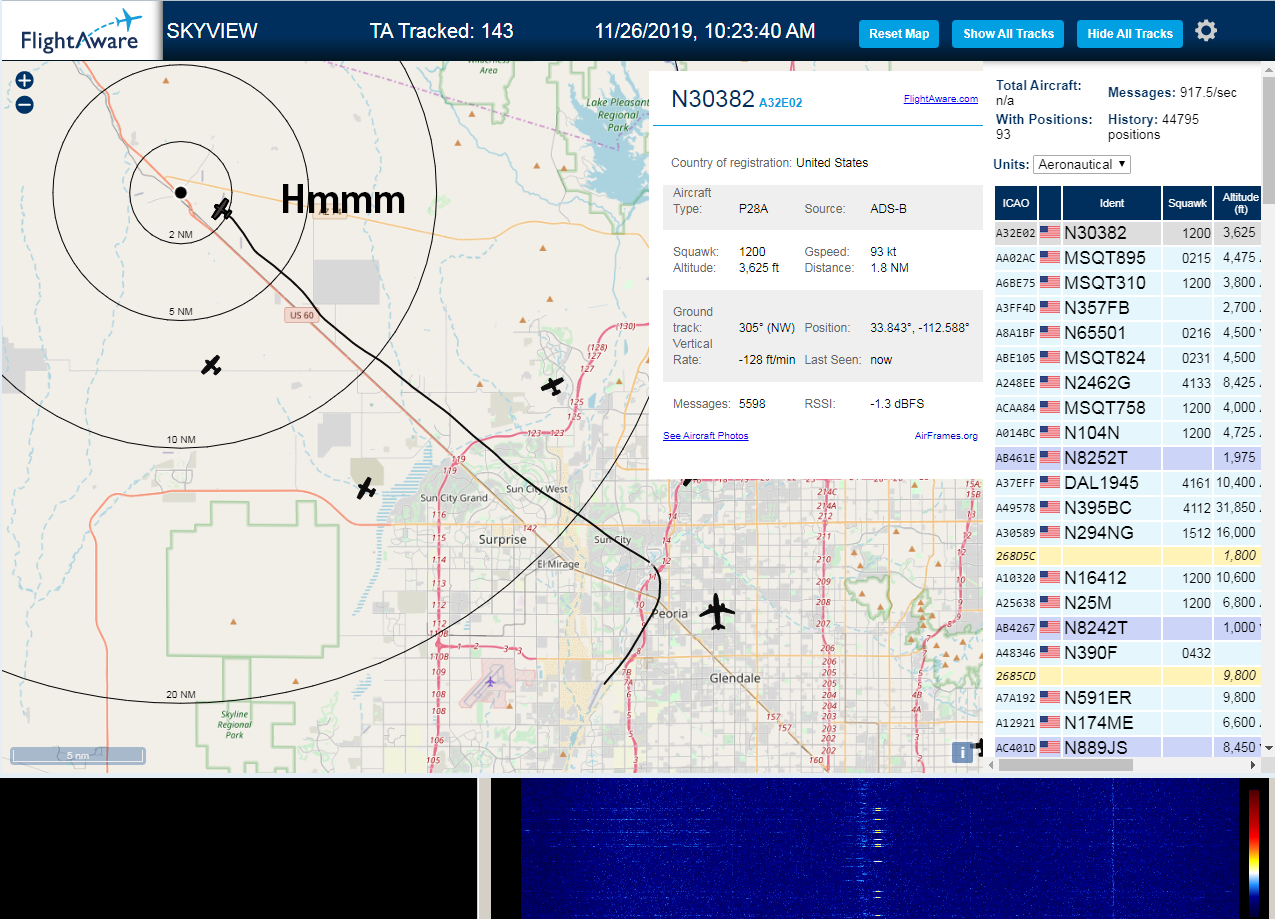Click the US flag in N30382 row
The width and height of the screenshot is (1275, 919).
(x=1050, y=232)
